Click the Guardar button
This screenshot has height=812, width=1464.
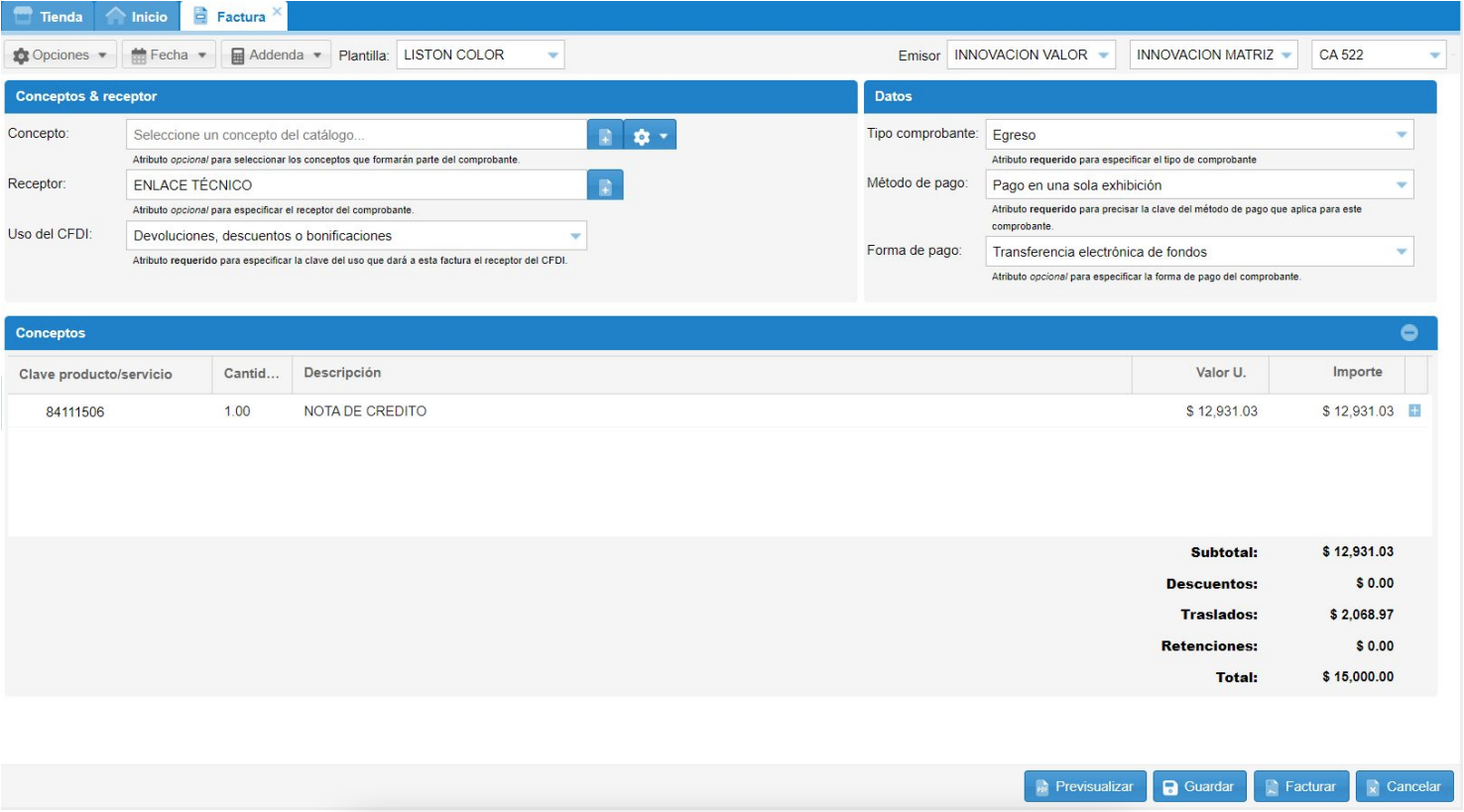tap(1198, 786)
